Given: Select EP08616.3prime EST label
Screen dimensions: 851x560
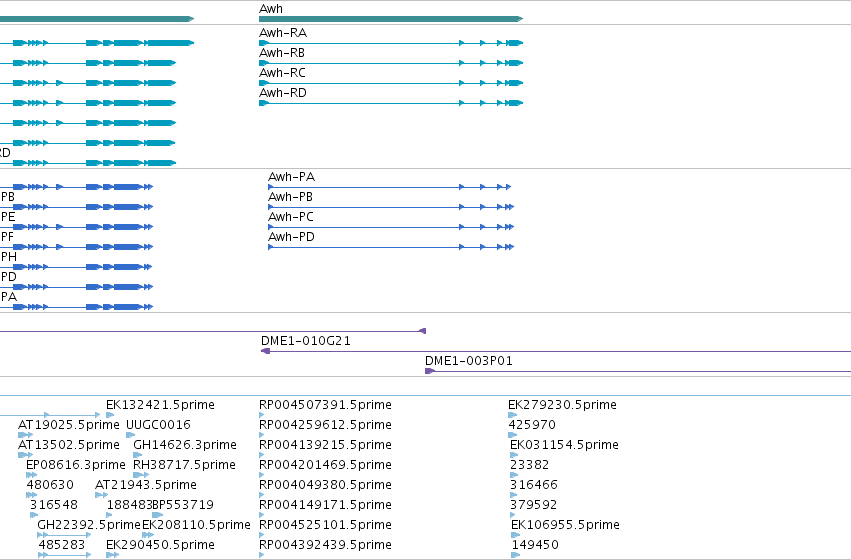Looking at the screenshot, I should pos(75,465).
